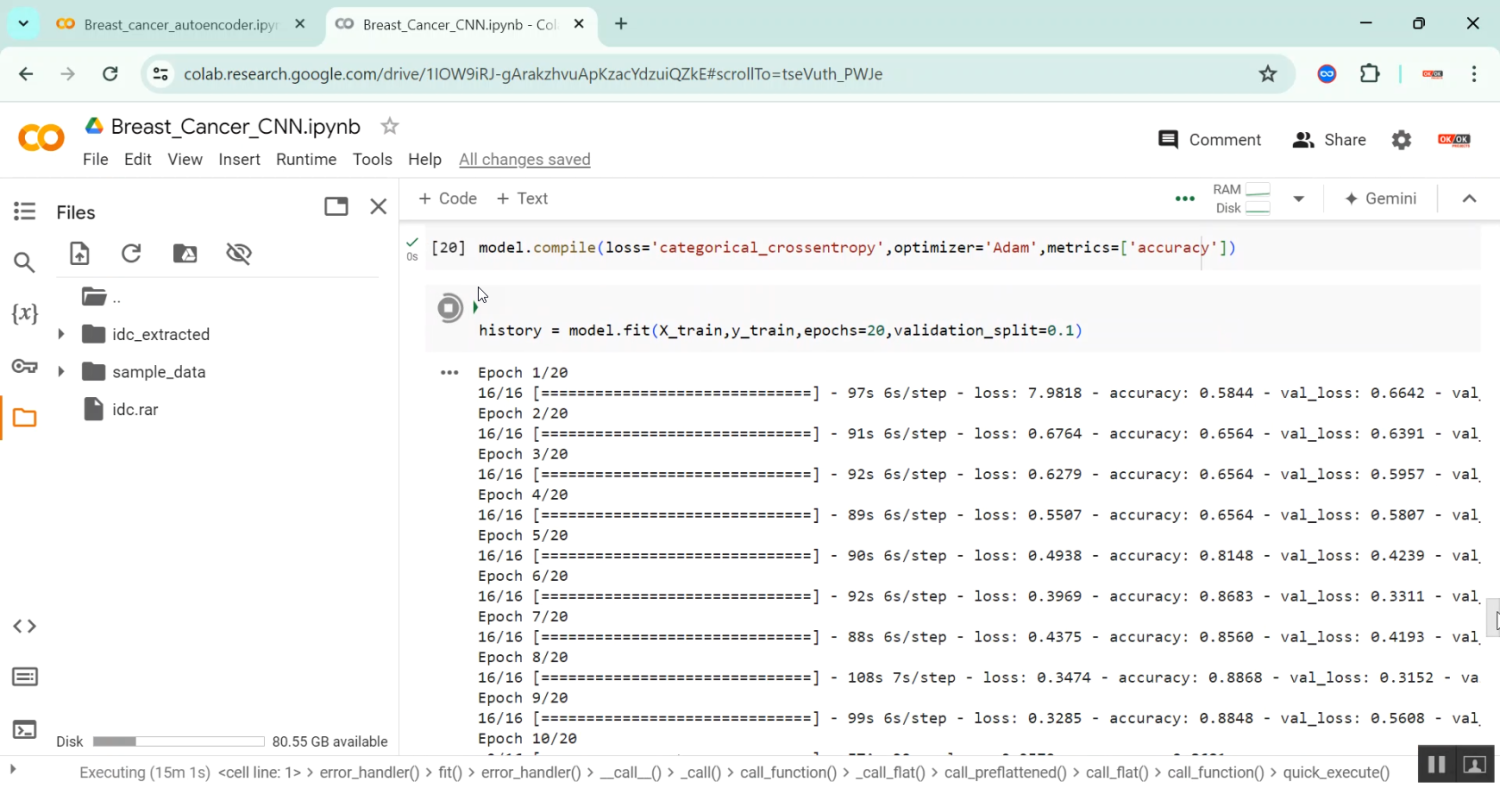Click the Mount Drive folder icon
This screenshot has height=788, width=1500.
[x=185, y=254]
